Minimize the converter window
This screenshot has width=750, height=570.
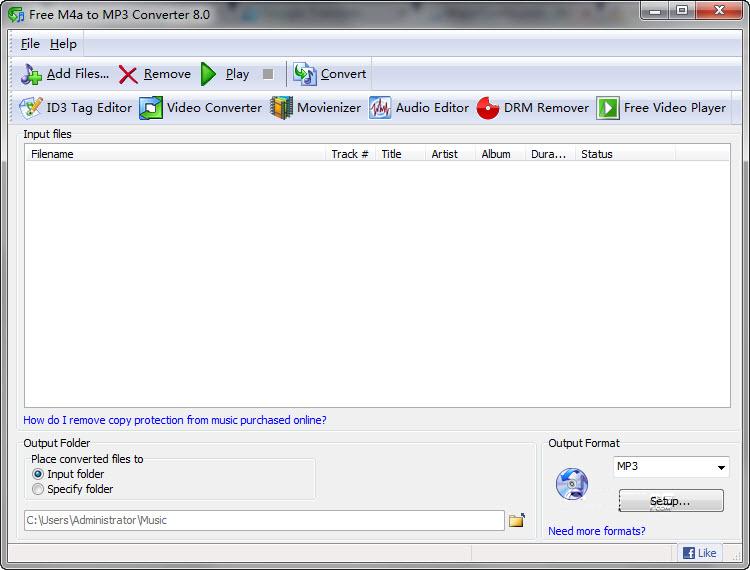click(x=655, y=11)
